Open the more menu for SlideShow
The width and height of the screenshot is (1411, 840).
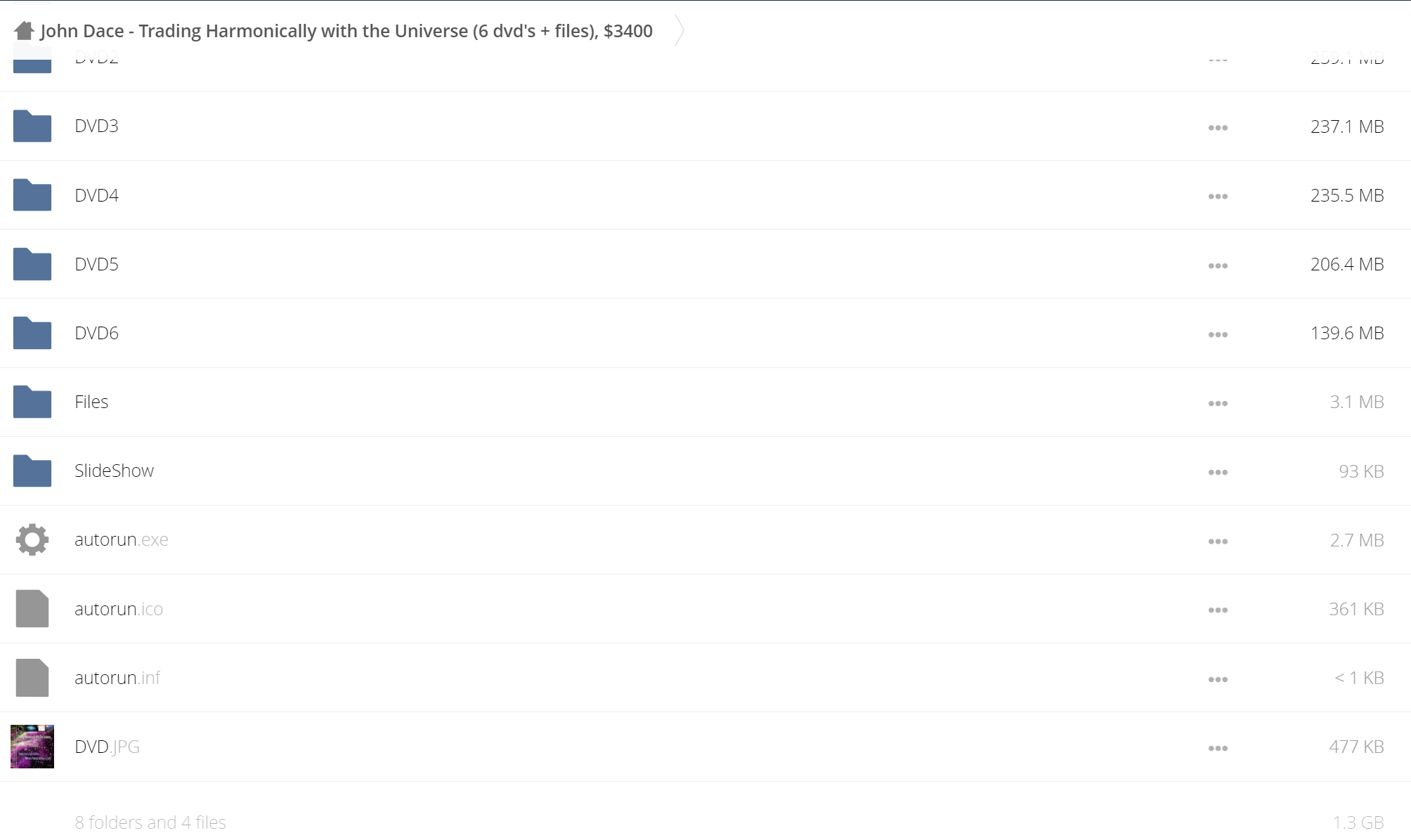1218,472
